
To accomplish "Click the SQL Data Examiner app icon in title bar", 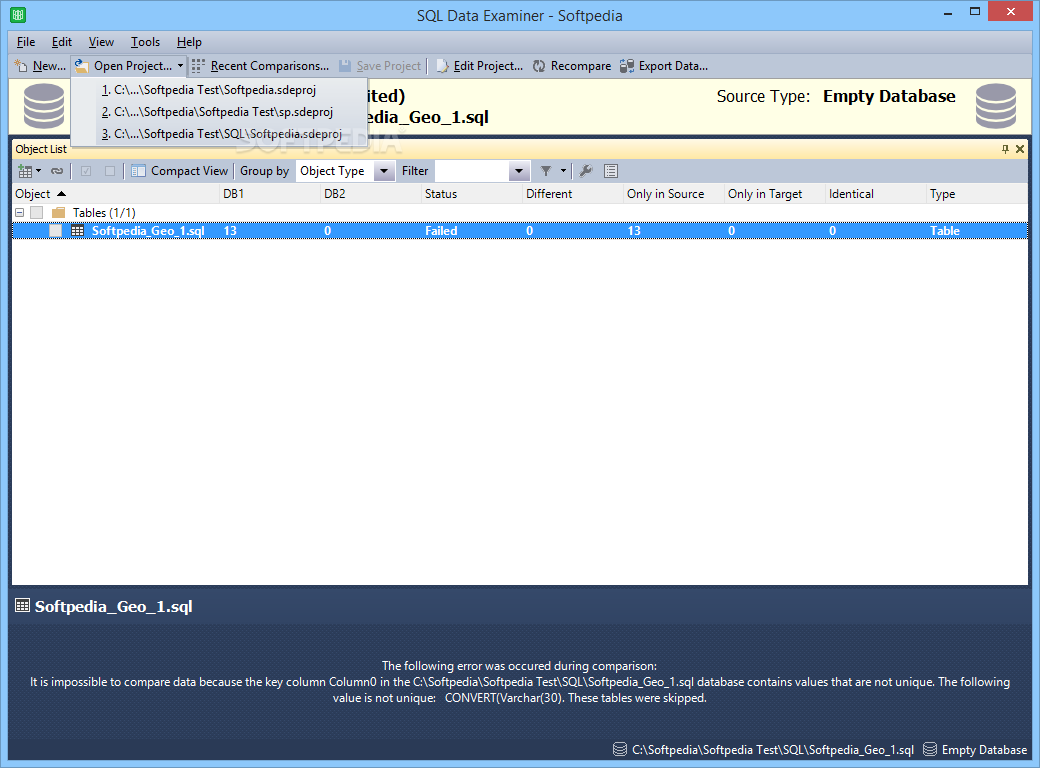I will click(x=18, y=14).
